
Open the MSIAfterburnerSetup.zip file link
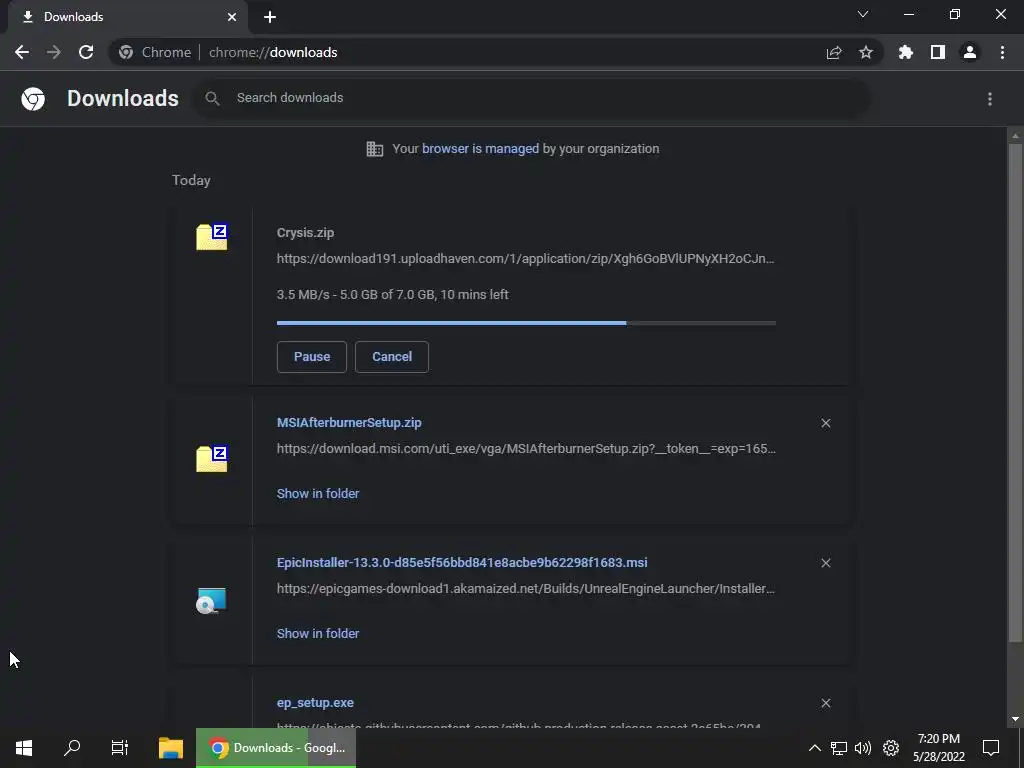click(349, 423)
